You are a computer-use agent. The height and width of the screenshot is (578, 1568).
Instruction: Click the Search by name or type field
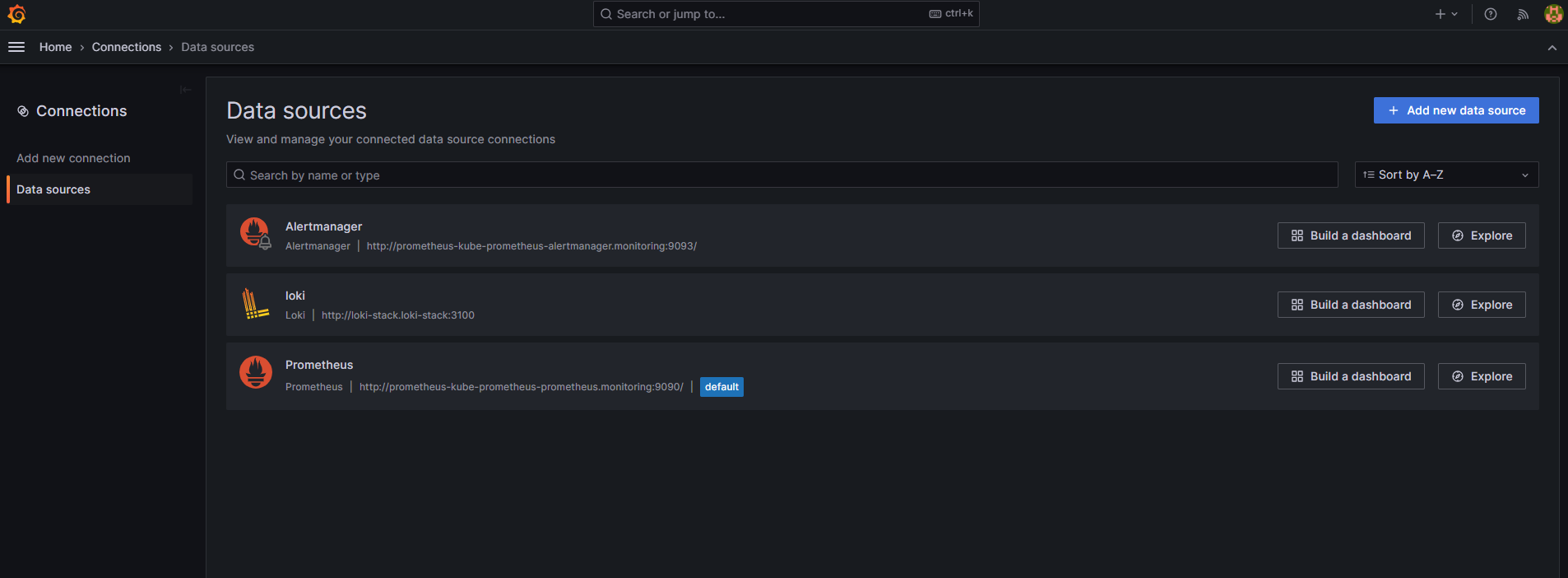tap(782, 175)
